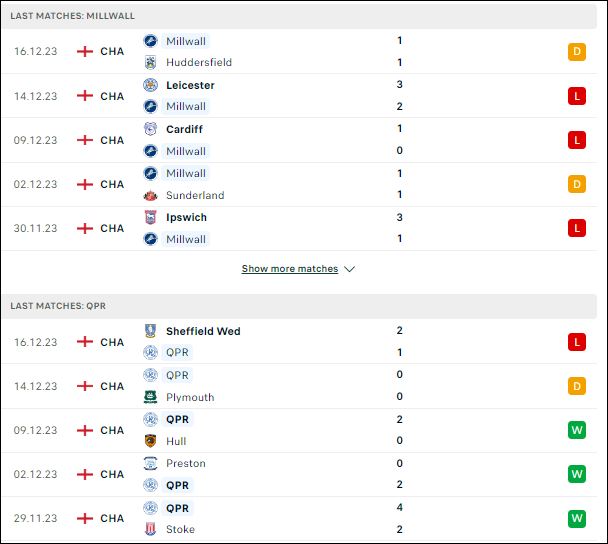Open the Show more matches link
The height and width of the screenshot is (544, 608).
[x=290, y=269]
